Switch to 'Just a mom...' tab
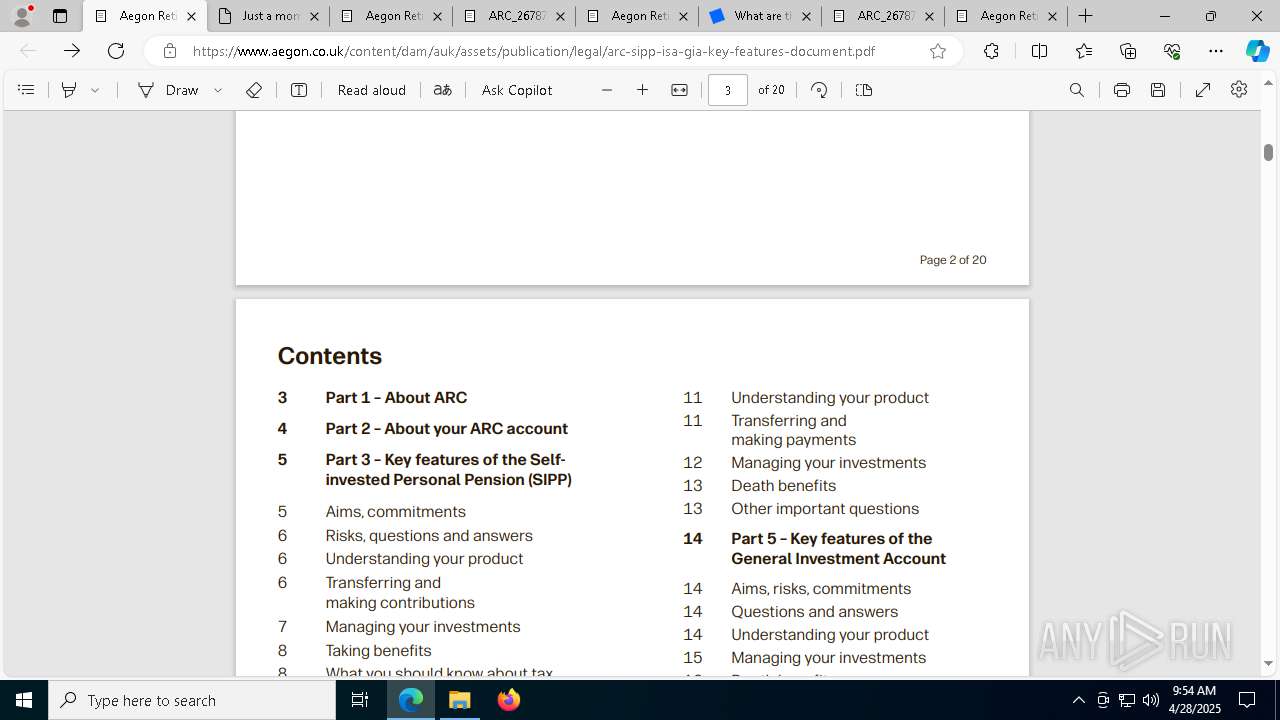The image size is (1280, 720). click(269, 16)
